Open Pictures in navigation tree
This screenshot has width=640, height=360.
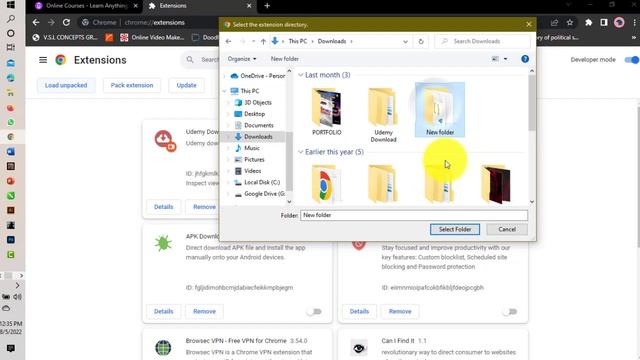(x=249, y=160)
